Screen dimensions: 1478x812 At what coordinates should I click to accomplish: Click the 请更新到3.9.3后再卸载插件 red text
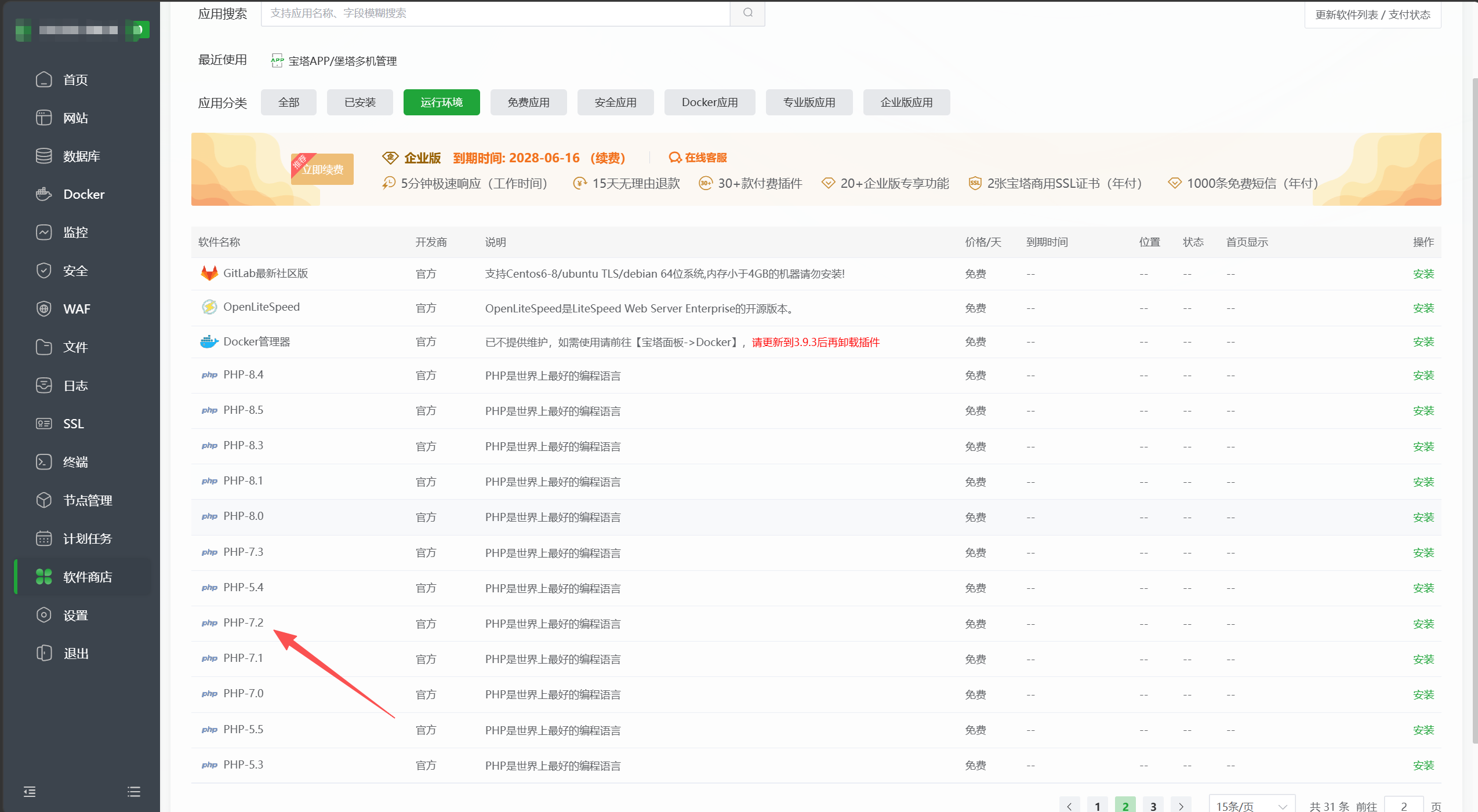(816, 342)
